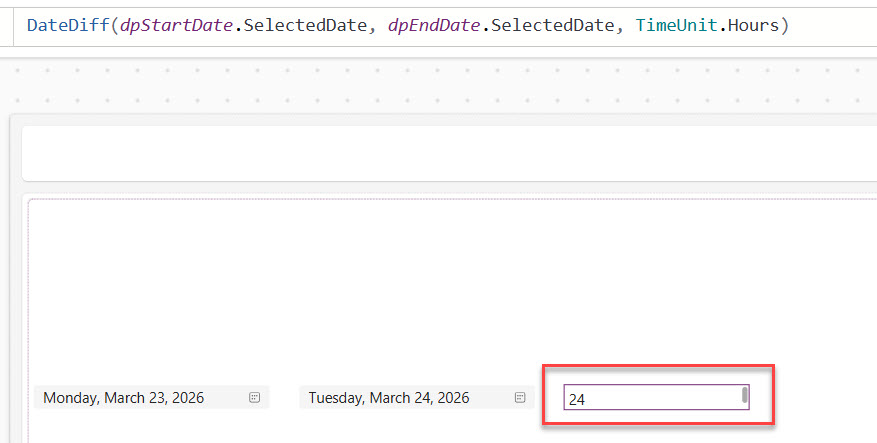Open calendar icon for Tuesday, March 24 date picker
This screenshot has width=877, height=443.
520,398
